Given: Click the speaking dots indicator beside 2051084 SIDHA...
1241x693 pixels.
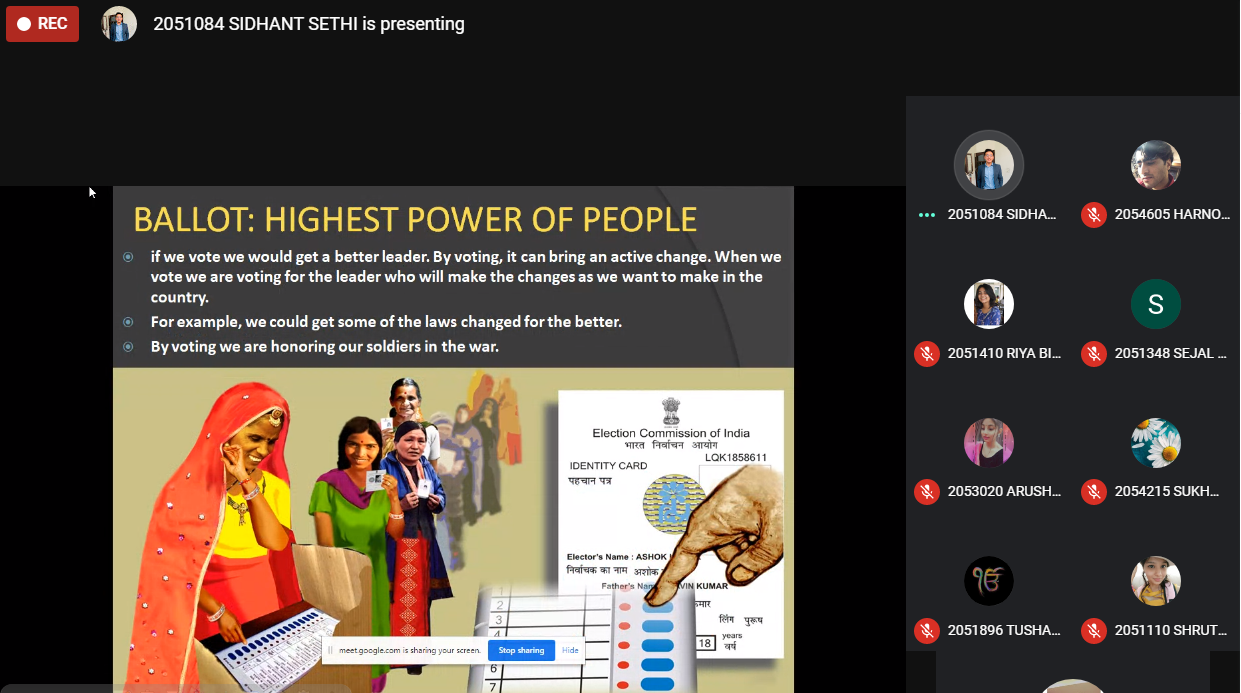Looking at the screenshot, I should click(927, 214).
